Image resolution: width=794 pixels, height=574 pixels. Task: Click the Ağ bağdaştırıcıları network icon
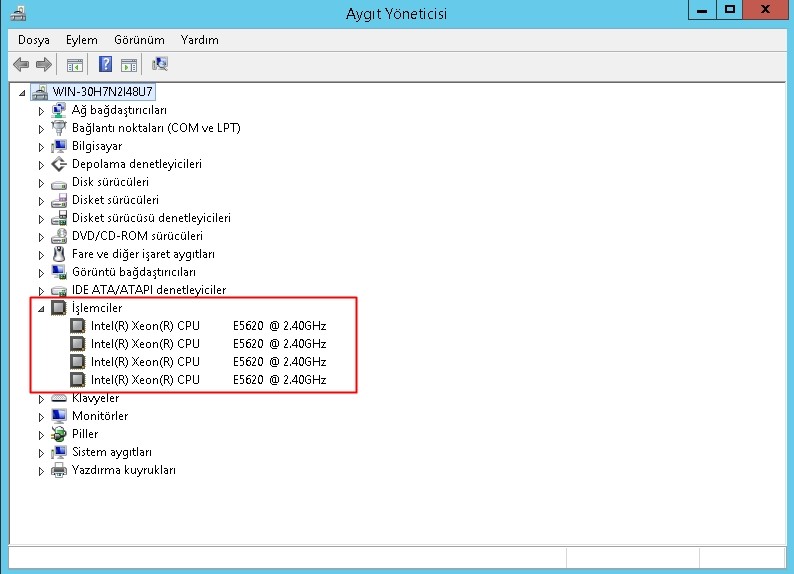59,110
